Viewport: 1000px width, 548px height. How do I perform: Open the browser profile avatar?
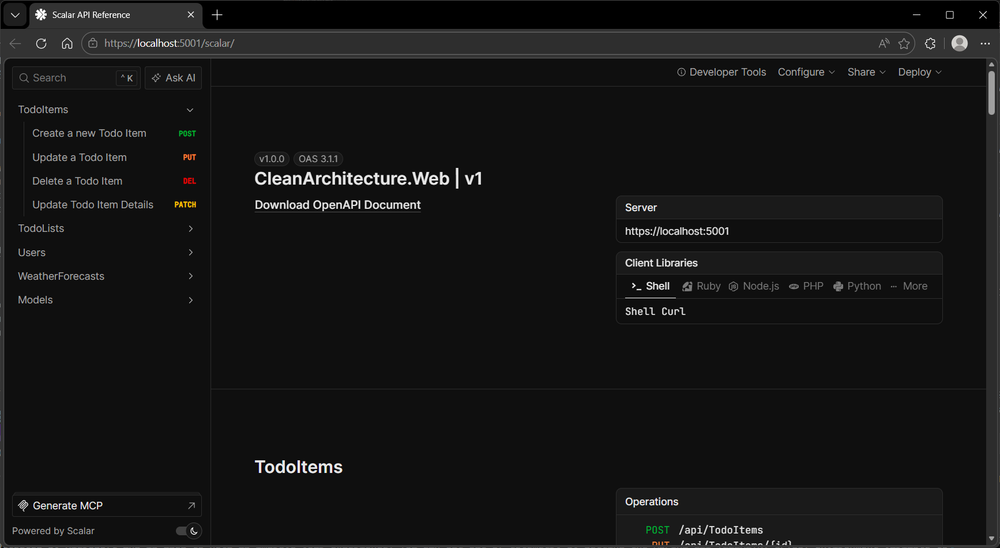click(959, 43)
